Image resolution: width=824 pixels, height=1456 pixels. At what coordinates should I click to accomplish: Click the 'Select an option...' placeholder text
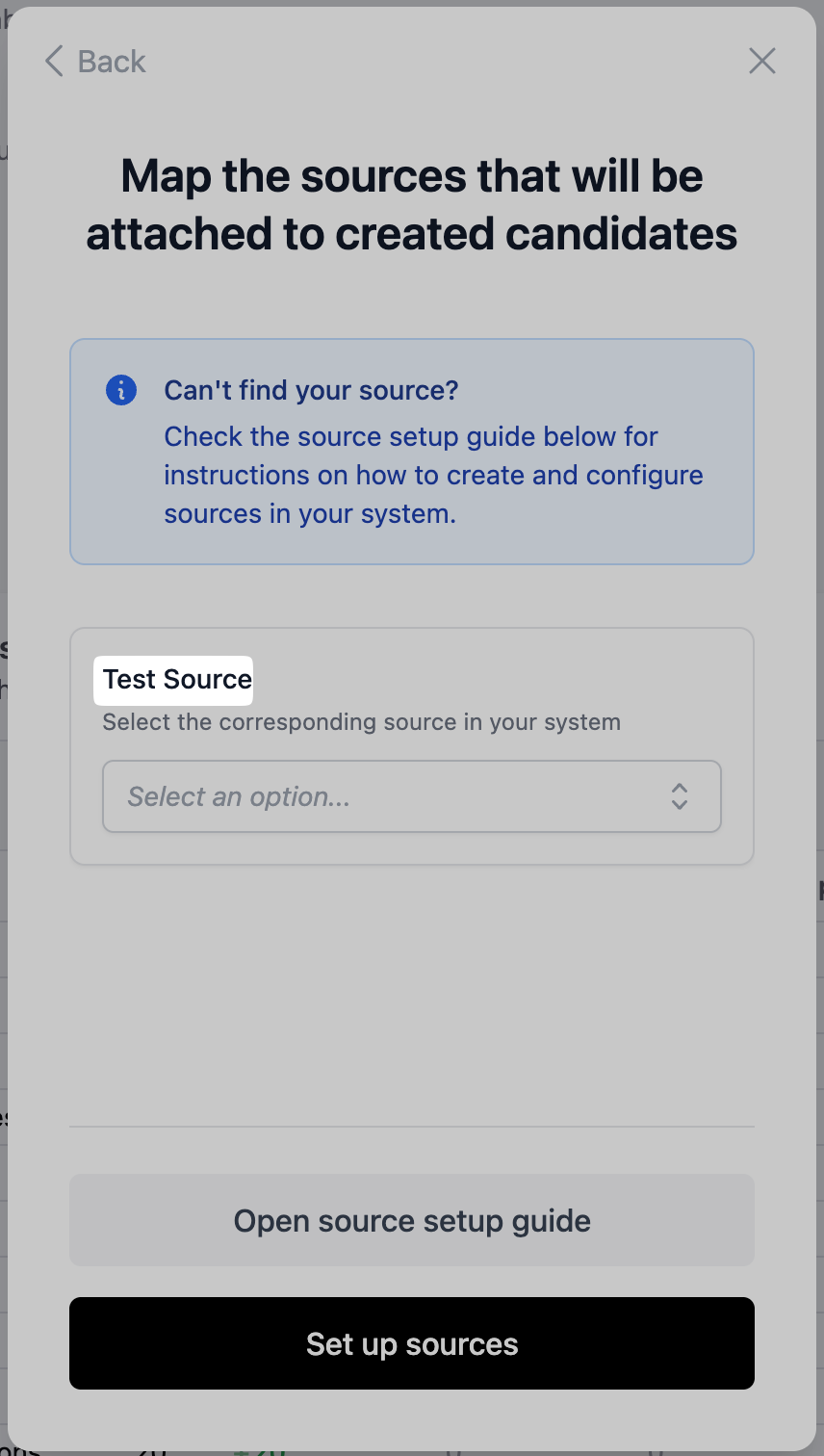coord(239,797)
